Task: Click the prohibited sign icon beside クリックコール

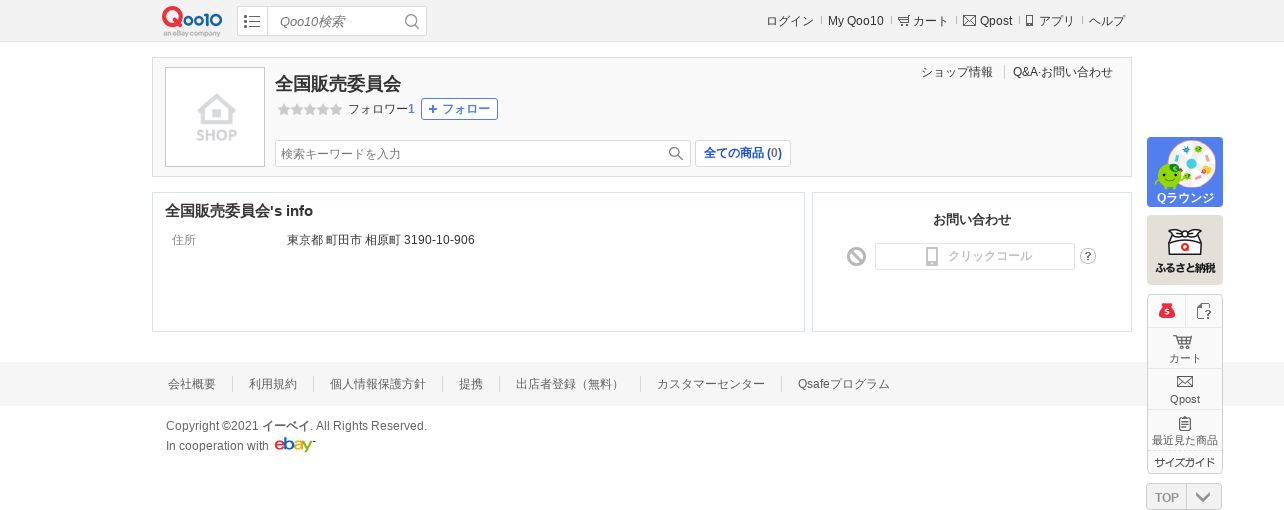Action: tap(856, 256)
